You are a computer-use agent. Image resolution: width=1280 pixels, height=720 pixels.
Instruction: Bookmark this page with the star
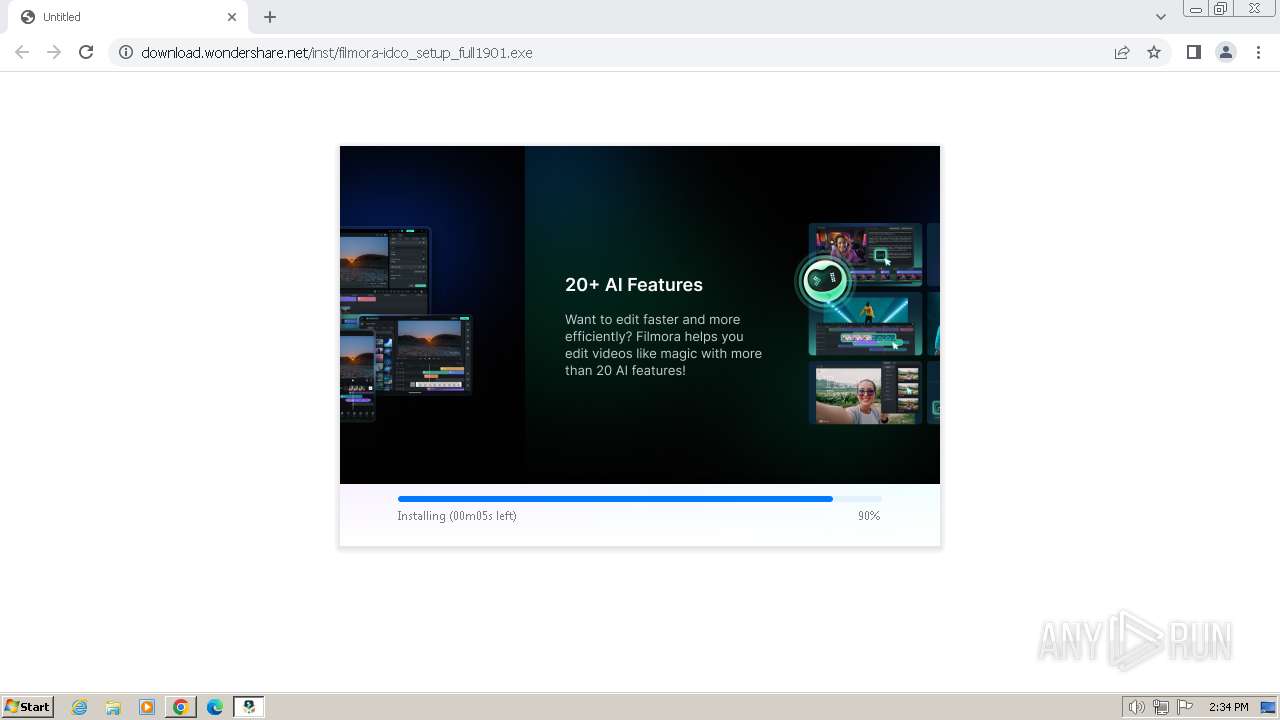coord(1154,52)
